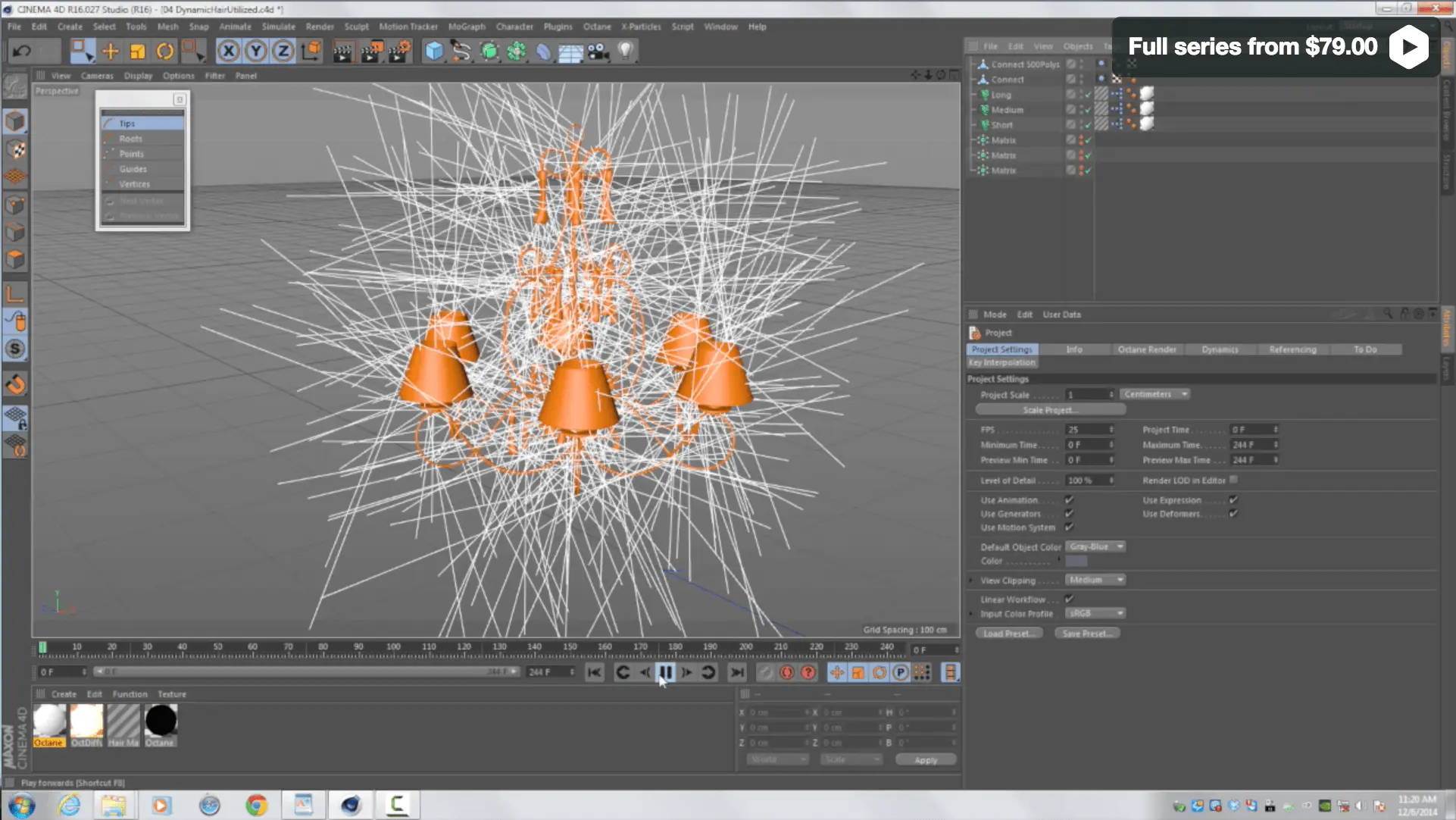Pause the animation playback
1456x820 pixels.
(x=666, y=672)
